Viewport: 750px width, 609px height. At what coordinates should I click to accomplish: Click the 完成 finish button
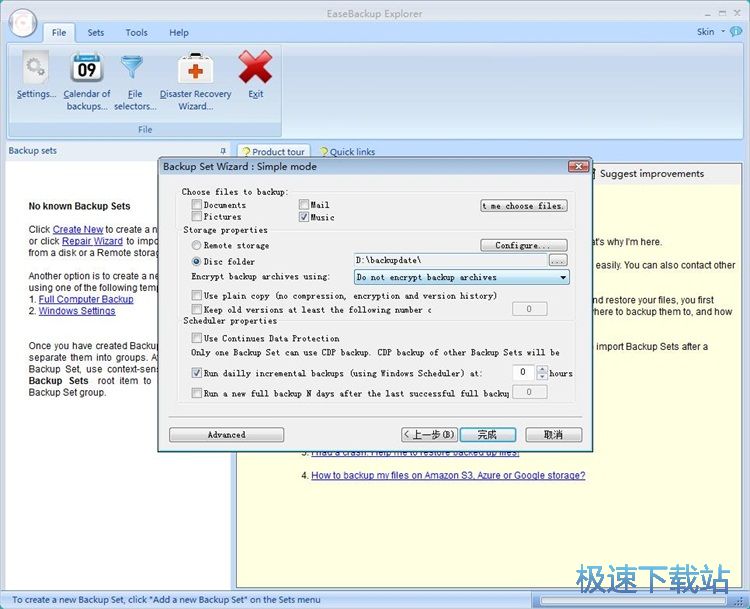[x=487, y=434]
